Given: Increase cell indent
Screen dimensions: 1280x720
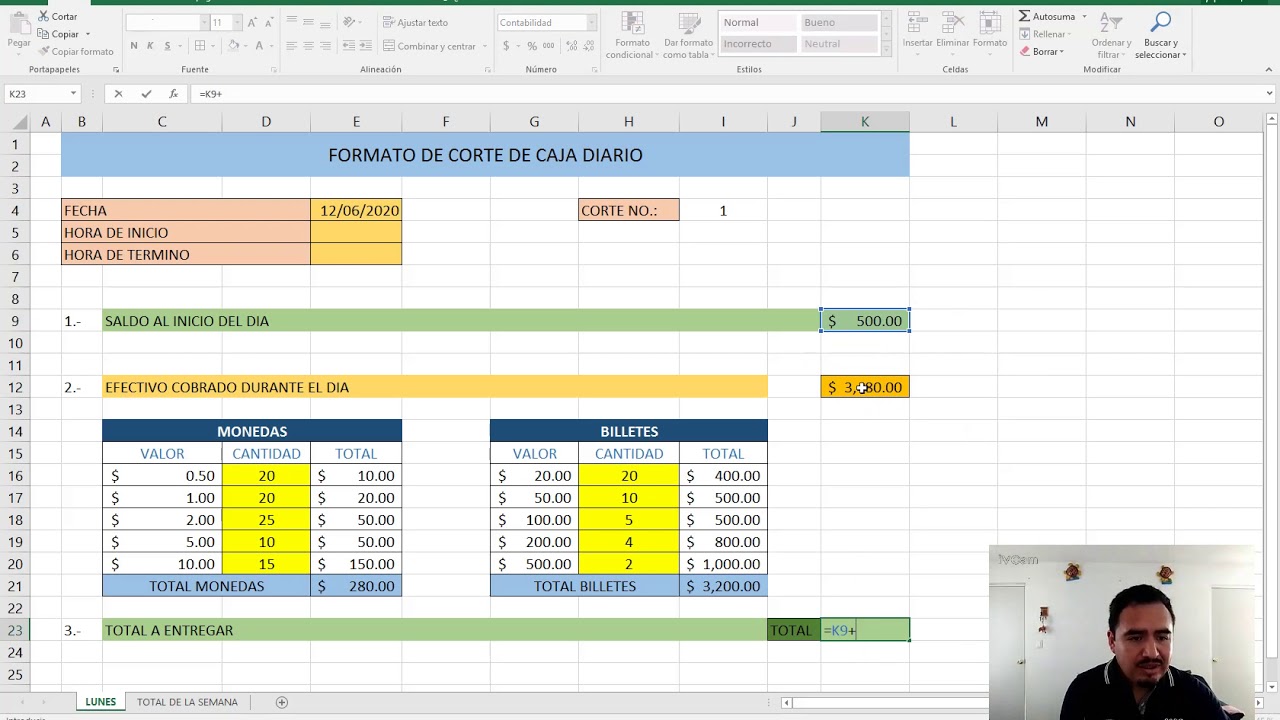Looking at the screenshot, I should [365, 46].
